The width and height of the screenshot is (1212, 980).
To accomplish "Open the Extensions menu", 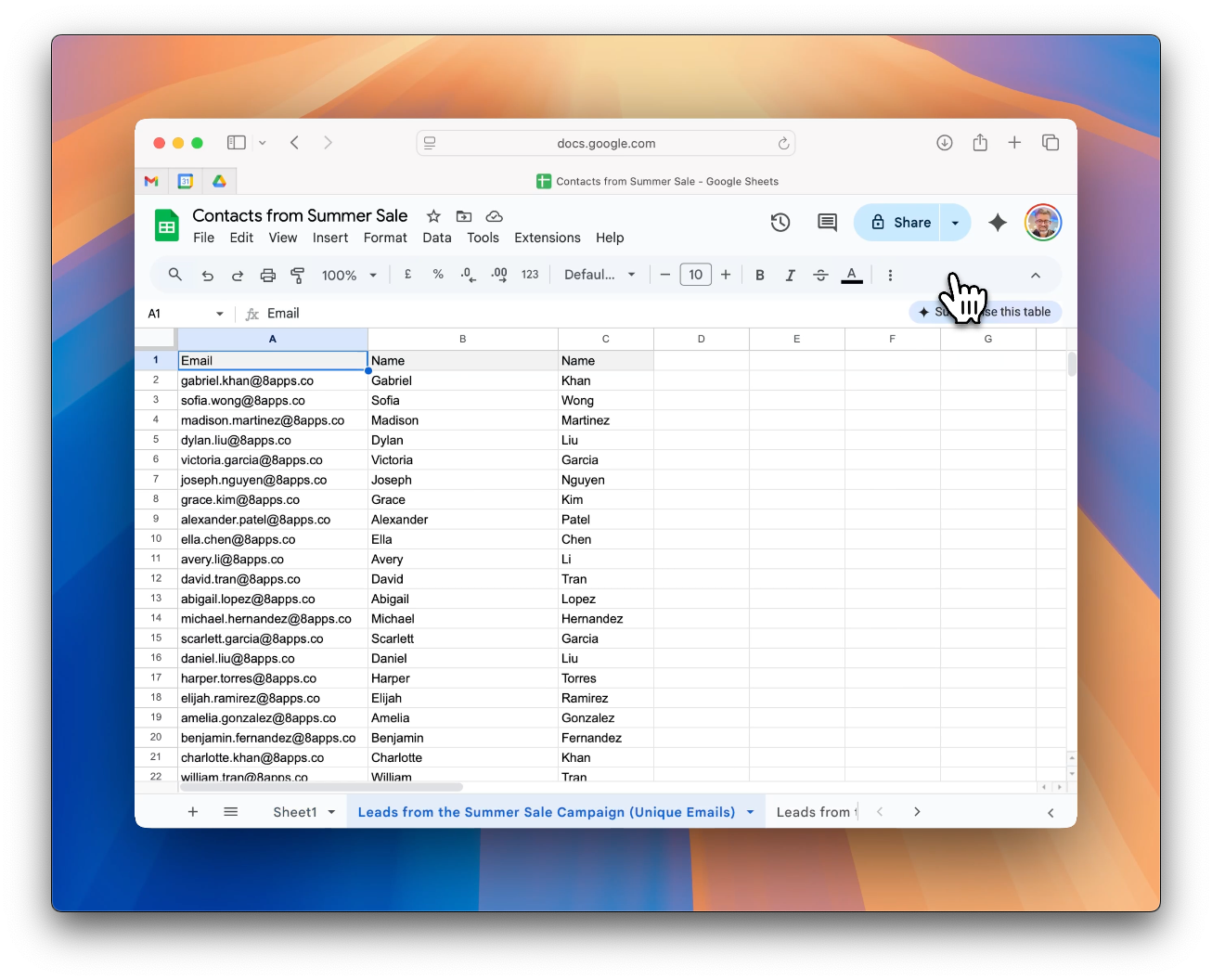I will (547, 238).
